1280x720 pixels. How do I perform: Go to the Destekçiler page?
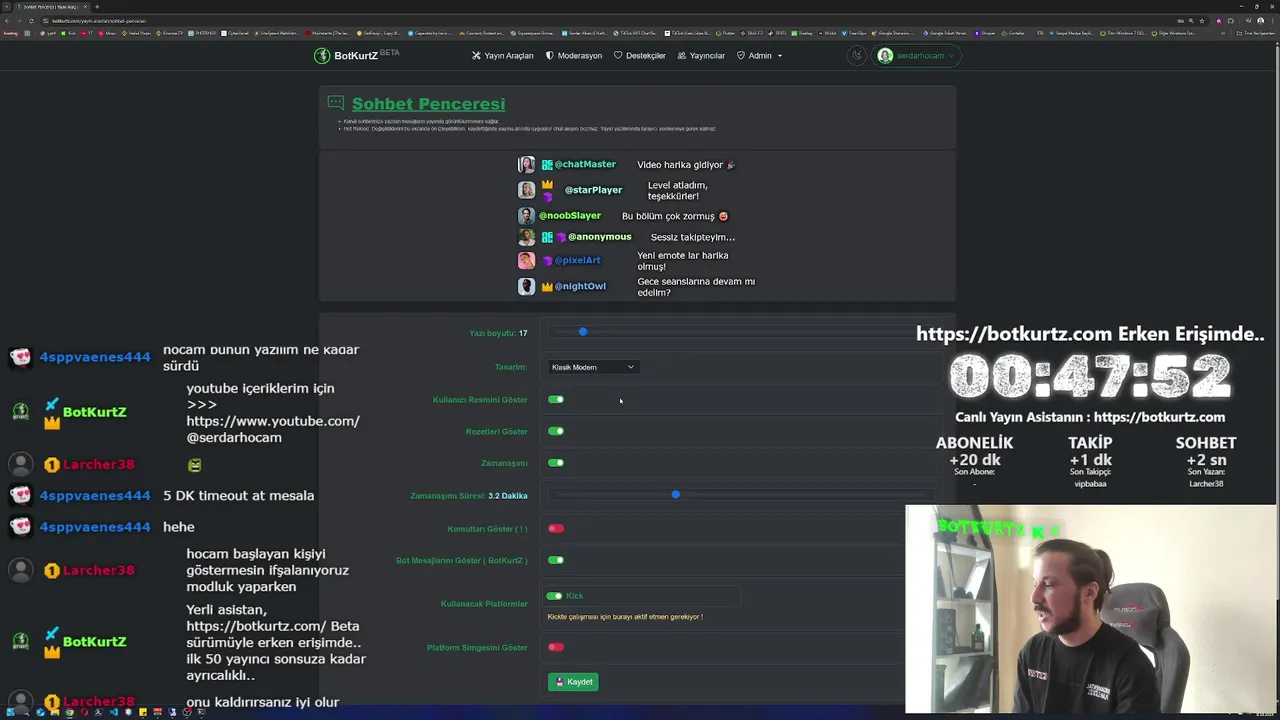[639, 56]
